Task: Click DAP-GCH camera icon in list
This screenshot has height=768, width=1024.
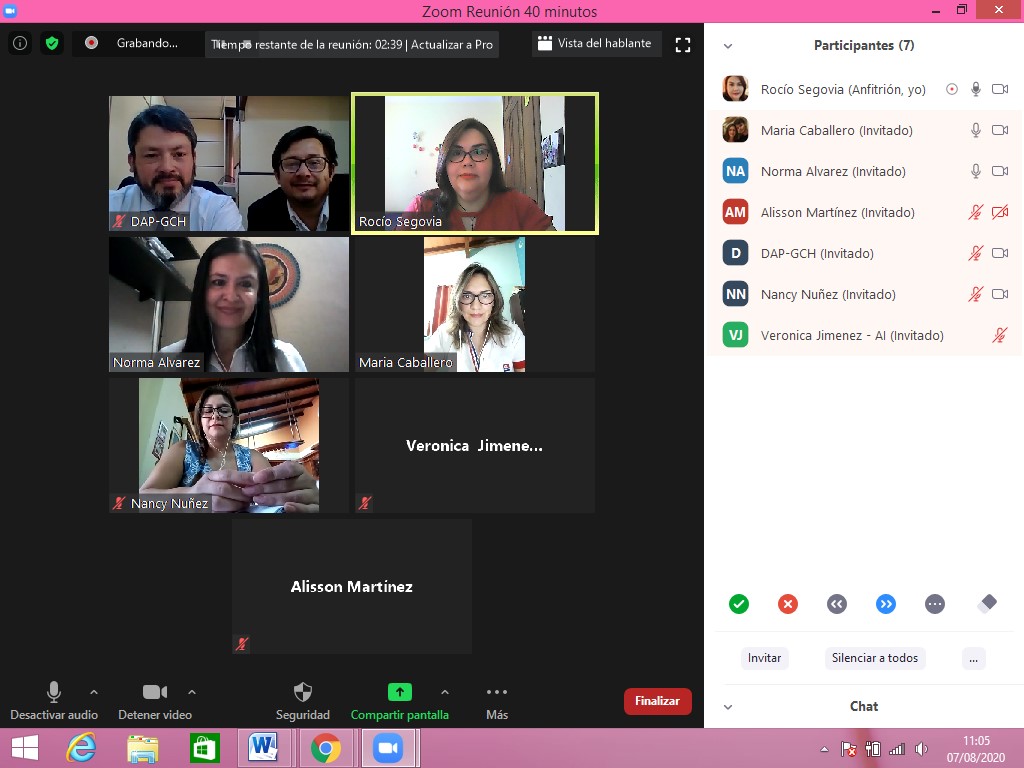Action: (x=1000, y=253)
